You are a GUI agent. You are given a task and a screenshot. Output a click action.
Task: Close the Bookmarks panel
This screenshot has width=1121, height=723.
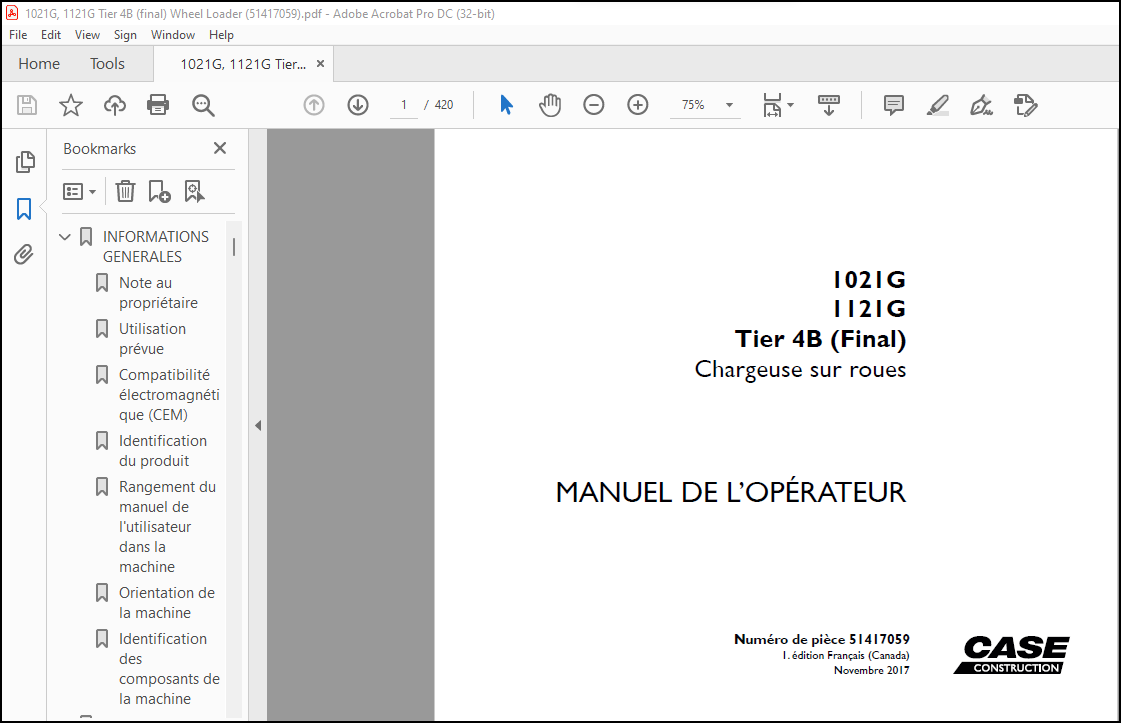click(x=220, y=148)
